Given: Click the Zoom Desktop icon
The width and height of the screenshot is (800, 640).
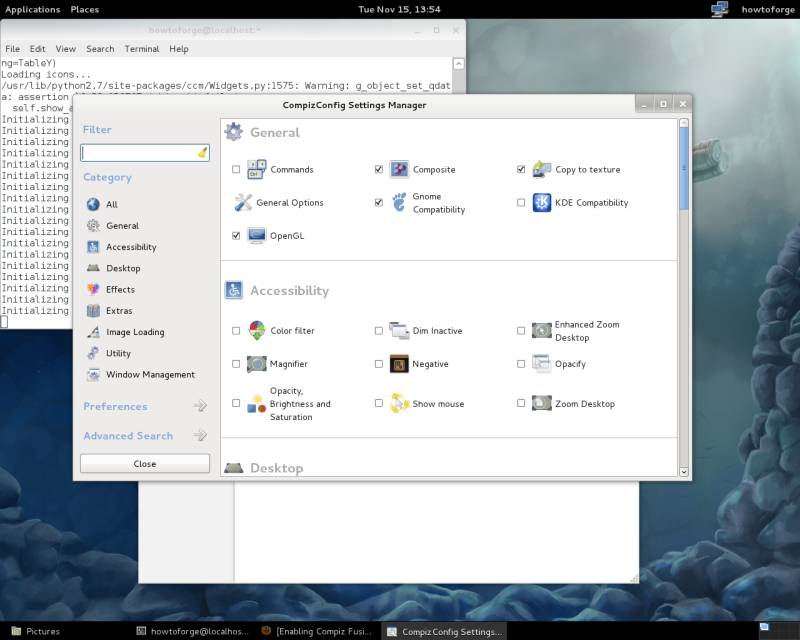Looking at the screenshot, I should [x=541, y=404].
